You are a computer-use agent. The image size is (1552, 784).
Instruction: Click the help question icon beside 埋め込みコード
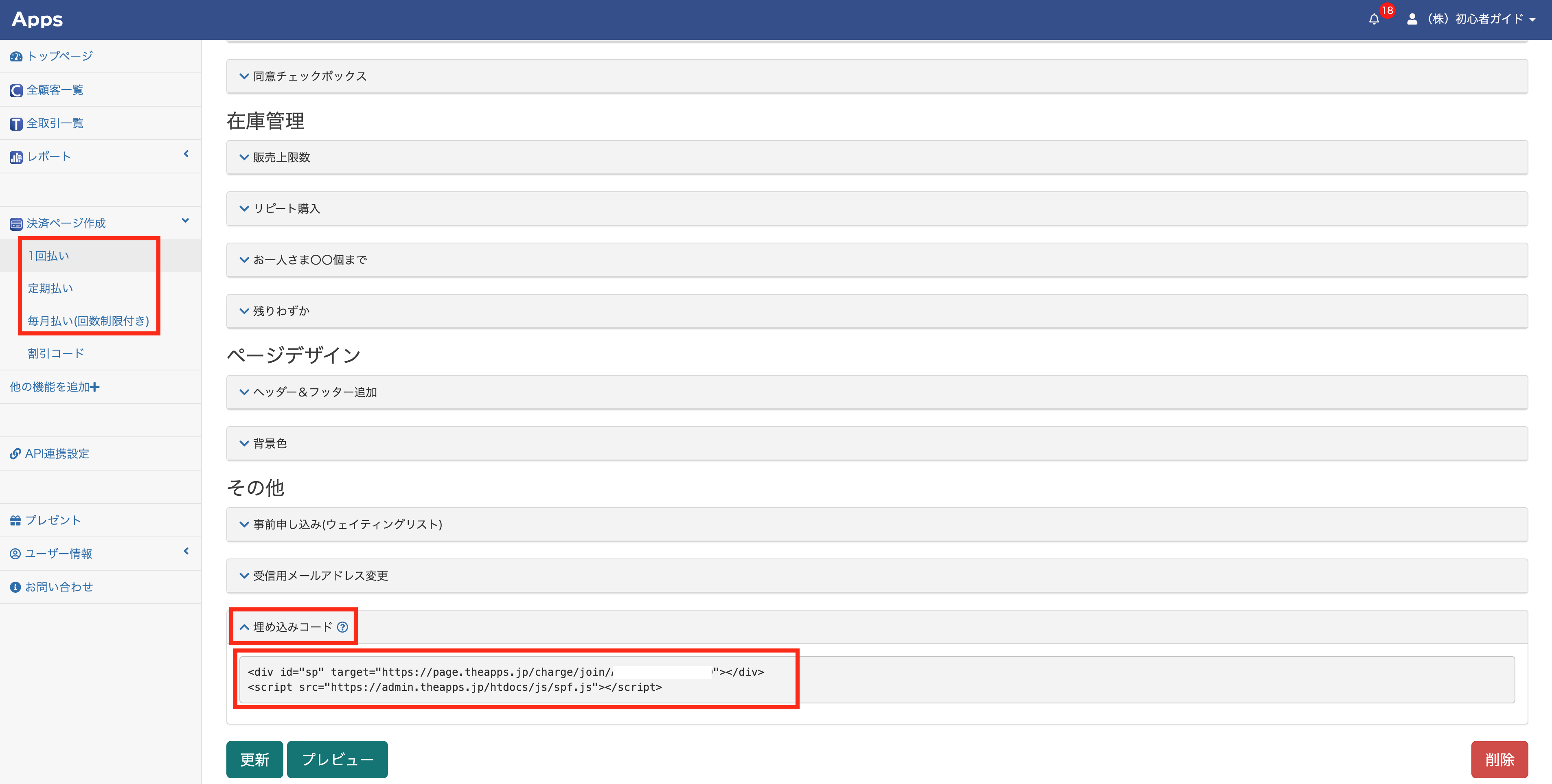[x=342, y=627]
